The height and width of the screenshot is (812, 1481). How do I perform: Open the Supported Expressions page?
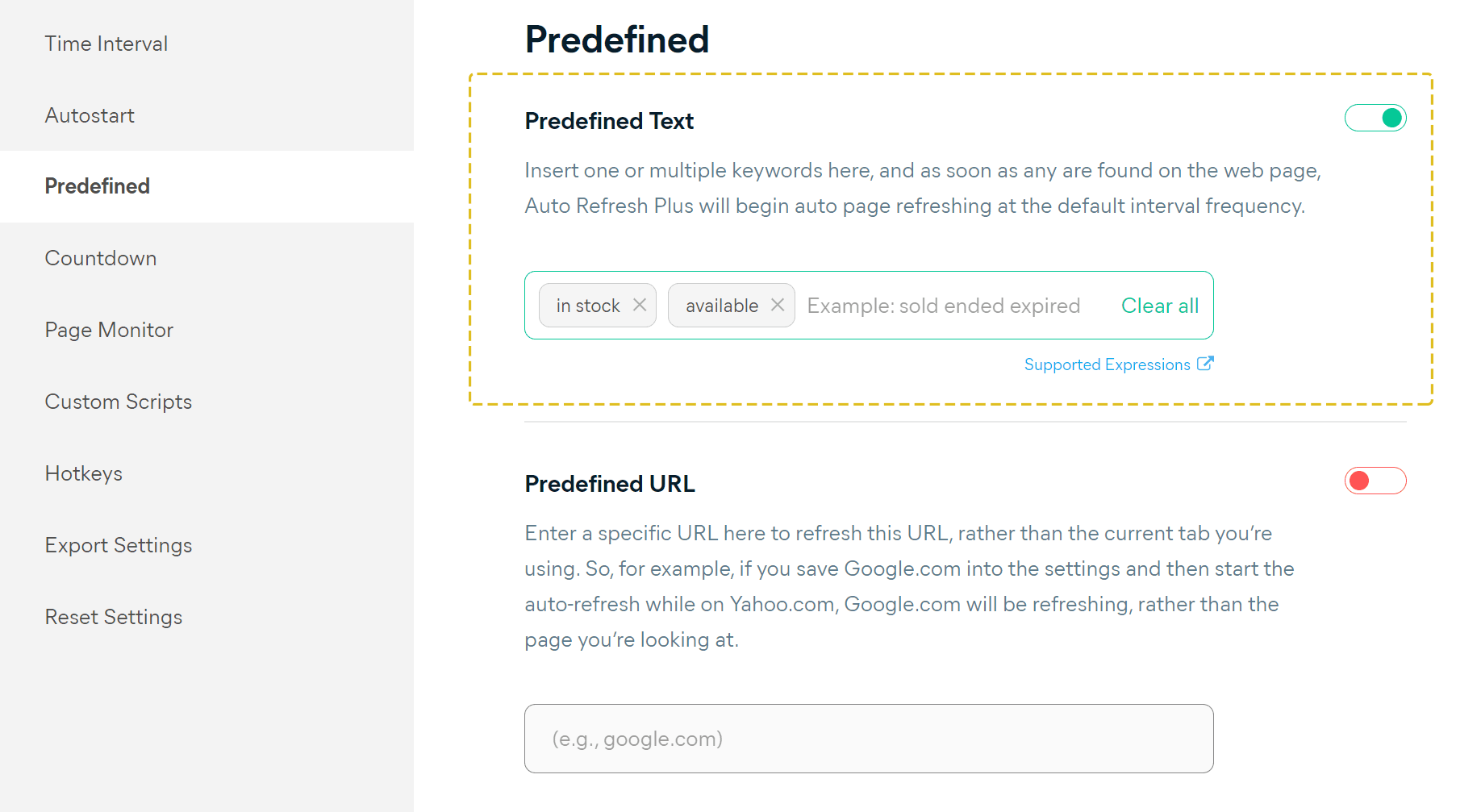tap(1108, 364)
